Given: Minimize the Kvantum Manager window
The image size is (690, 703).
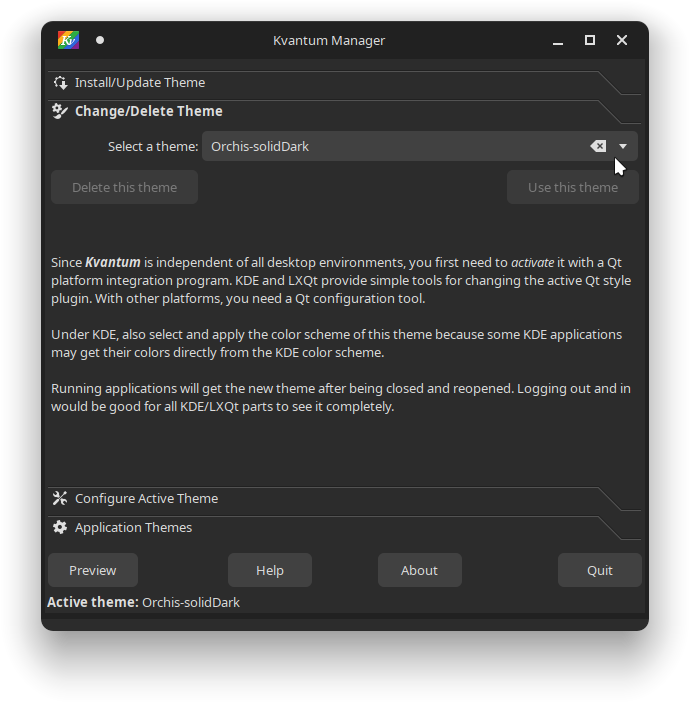Looking at the screenshot, I should [x=558, y=41].
